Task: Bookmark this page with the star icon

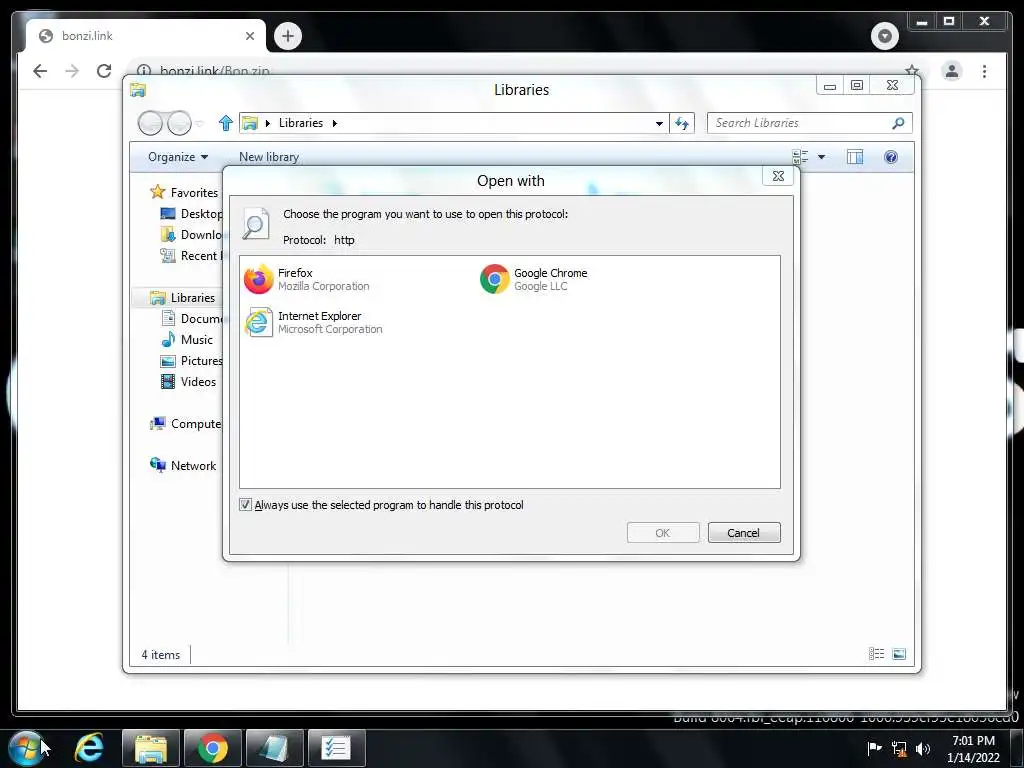Action: (912, 71)
